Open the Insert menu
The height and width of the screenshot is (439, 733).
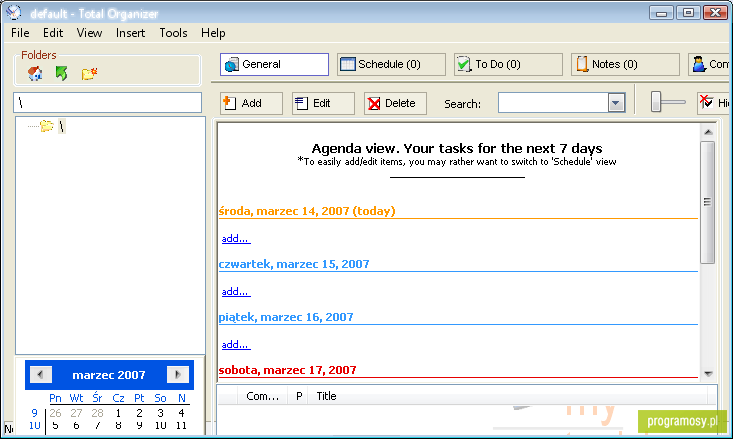(130, 33)
